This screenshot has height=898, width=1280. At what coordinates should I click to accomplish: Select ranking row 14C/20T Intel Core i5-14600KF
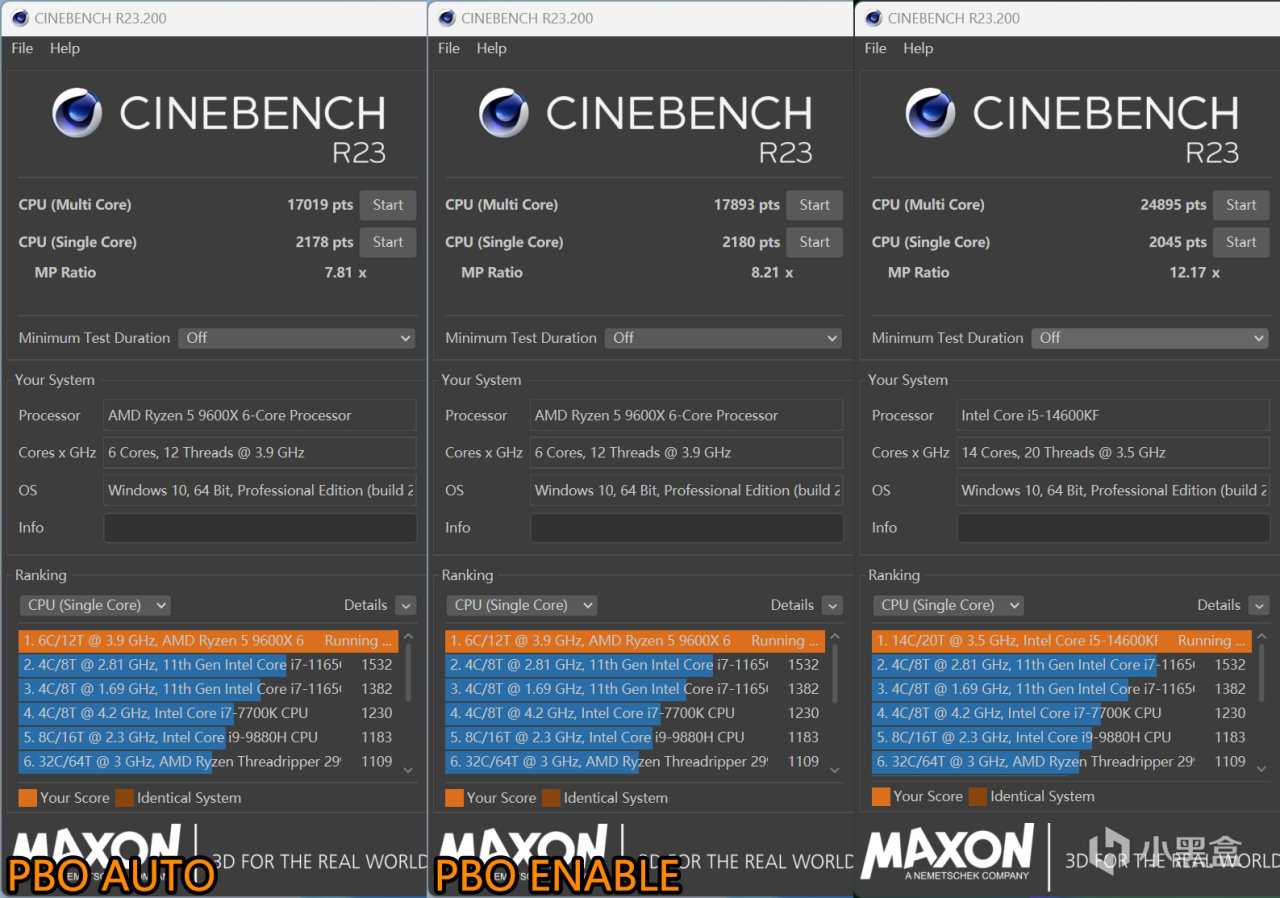1062,641
